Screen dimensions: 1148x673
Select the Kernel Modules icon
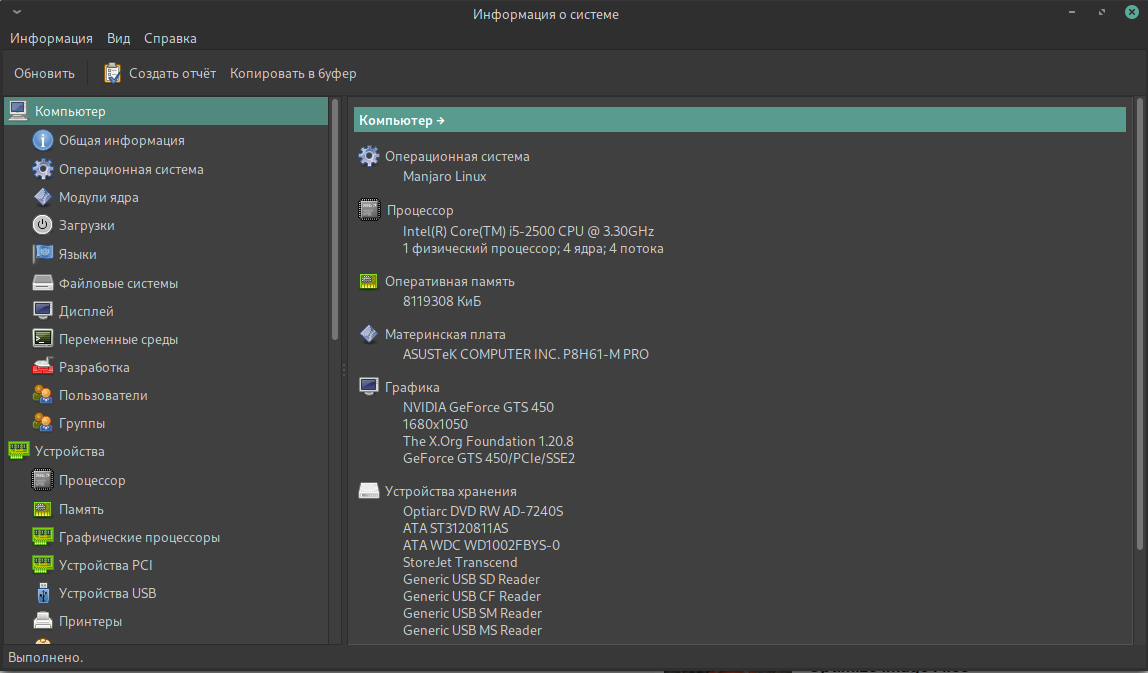coord(42,197)
